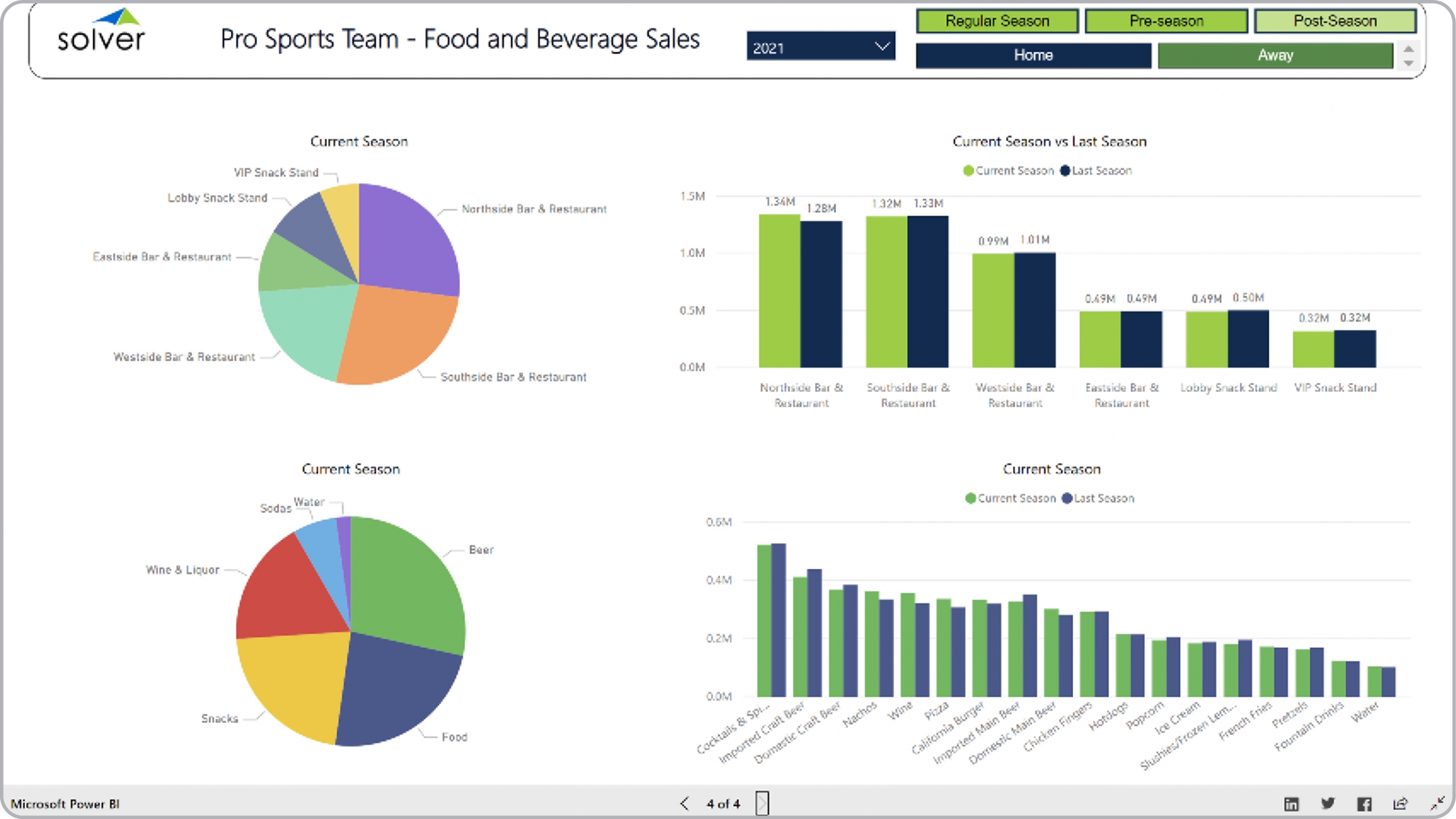Click the Microsoft Power BI link
The width and height of the screenshot is (1456, 819).
[x=65, y=804]
